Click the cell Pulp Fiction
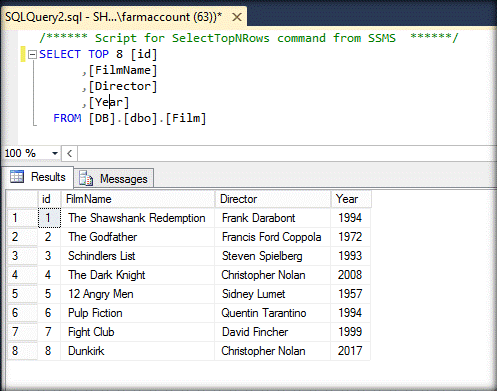Image resolution: width=497 pixels, height=391 pixels. pos(138,313)
